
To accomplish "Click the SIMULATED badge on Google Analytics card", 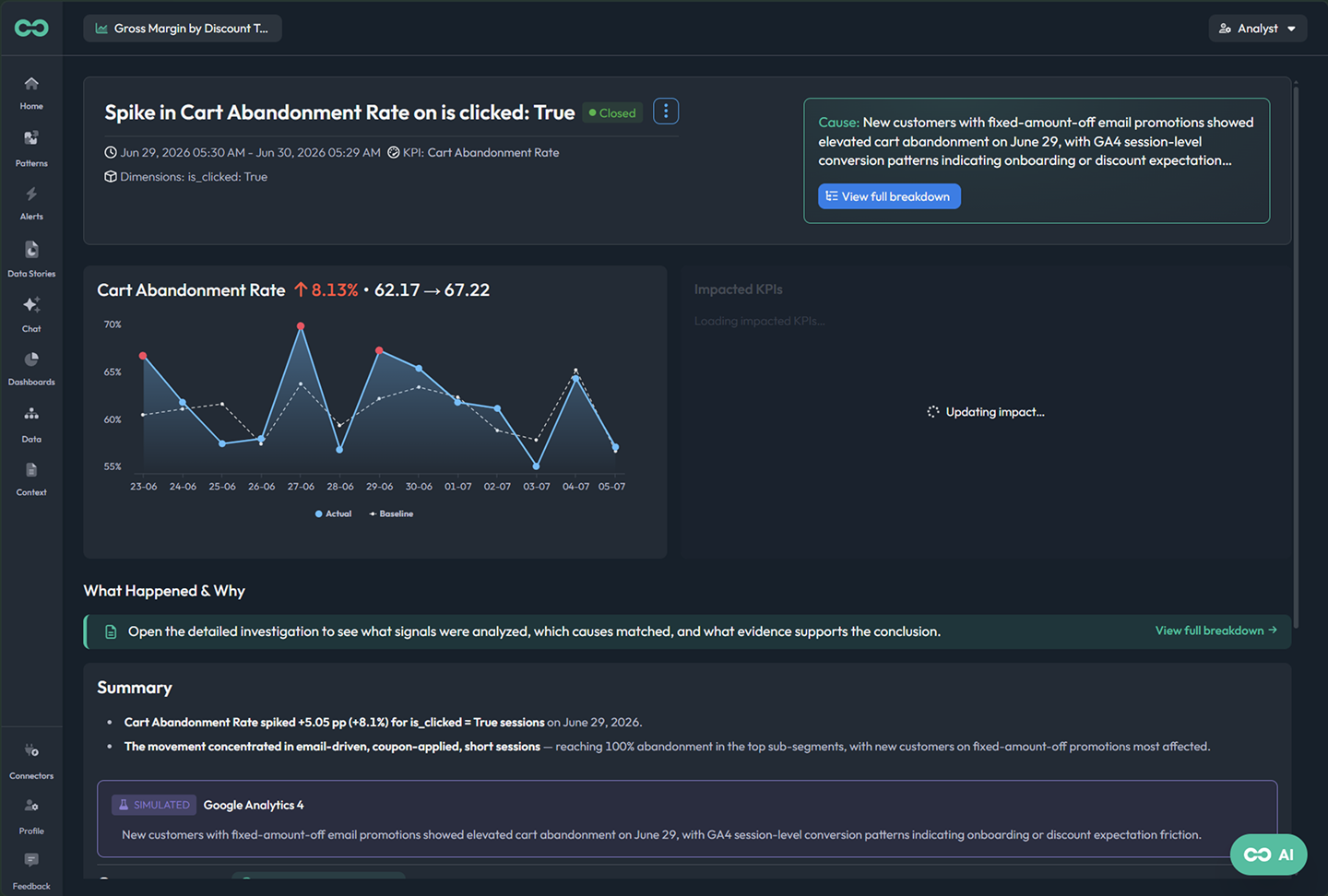I will (154, 805).
